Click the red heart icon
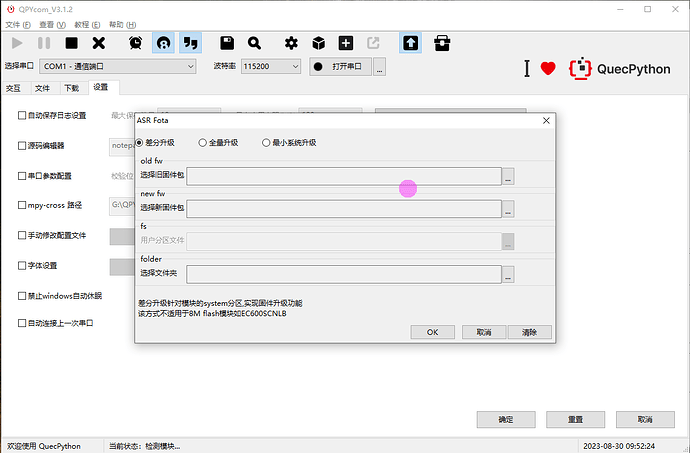Viewport: 690px width, 453px height. (x=548, y=69)
